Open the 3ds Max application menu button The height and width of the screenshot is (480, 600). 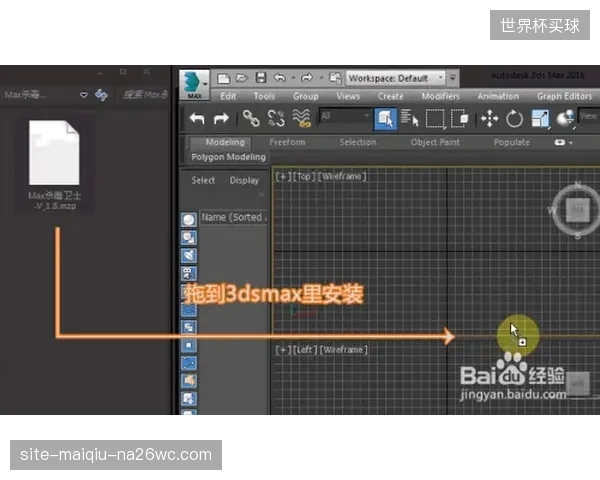coord(194,85)
